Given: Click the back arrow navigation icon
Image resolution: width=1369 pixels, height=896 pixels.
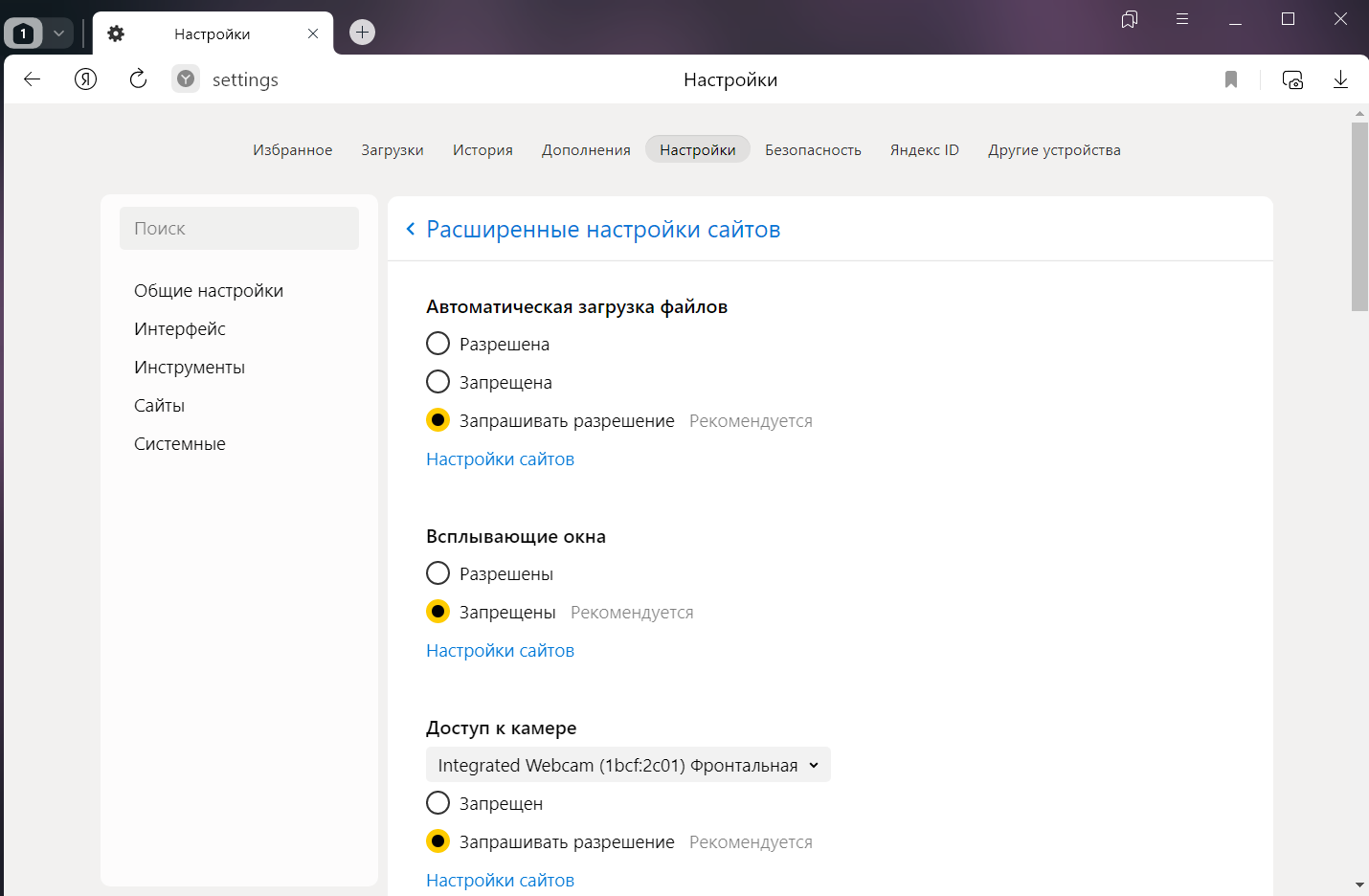Looking at the screenshot, I should point(32,79).
